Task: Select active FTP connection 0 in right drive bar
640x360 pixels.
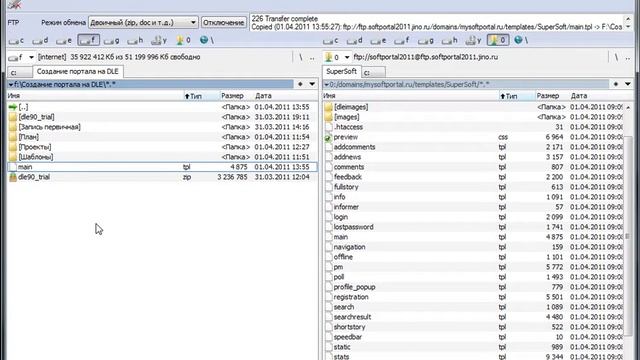Action: 498,40
